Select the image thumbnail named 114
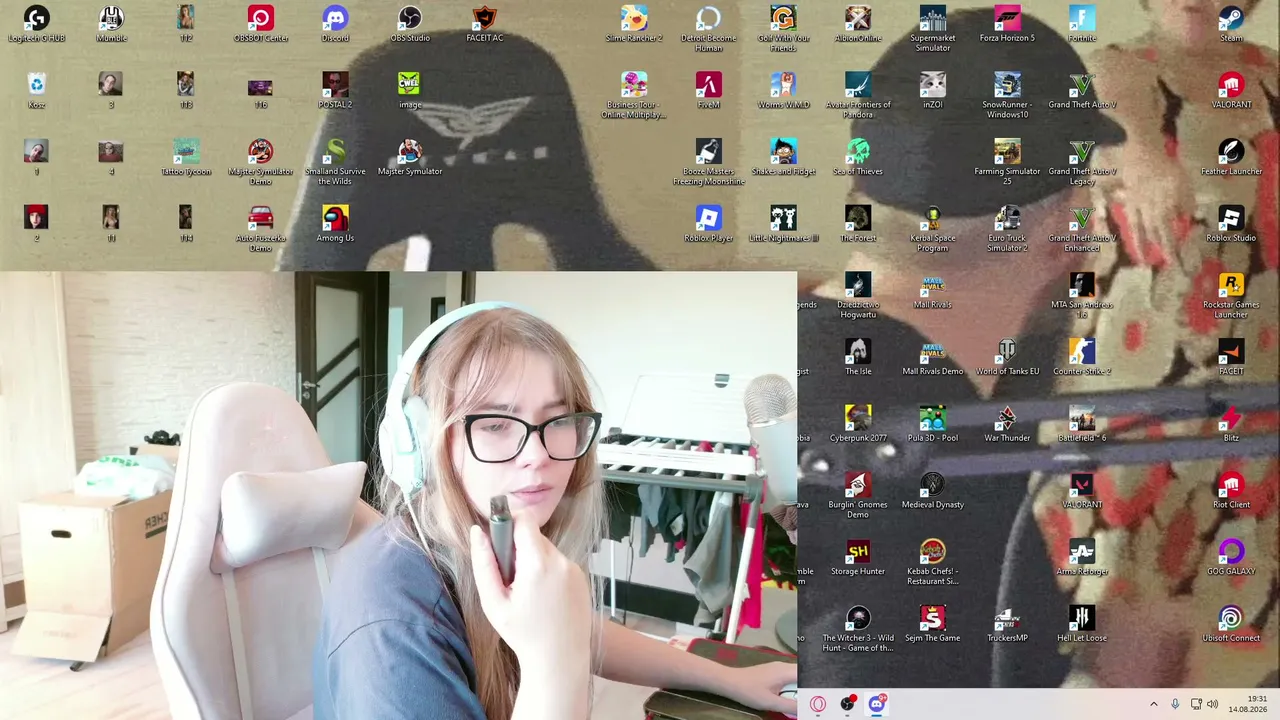This screenshot has height=720, width=1280. [x=186, y=224]
